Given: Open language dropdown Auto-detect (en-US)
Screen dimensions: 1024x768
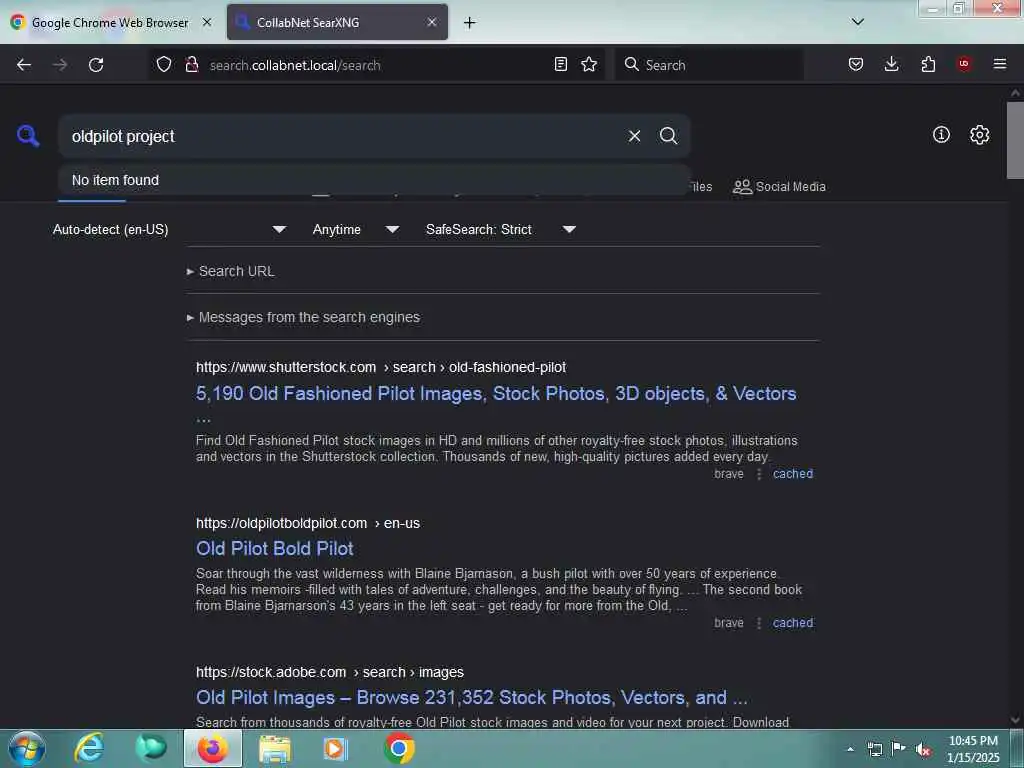Looking at the screenshot, I should [x=168, y=229].
